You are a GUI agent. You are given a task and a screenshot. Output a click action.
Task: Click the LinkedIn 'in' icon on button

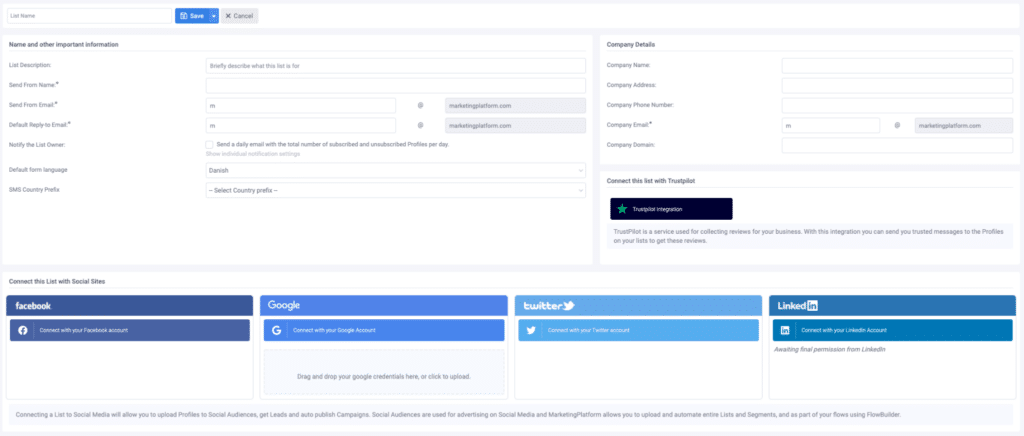pyautogui.click(x=785, y=330)
